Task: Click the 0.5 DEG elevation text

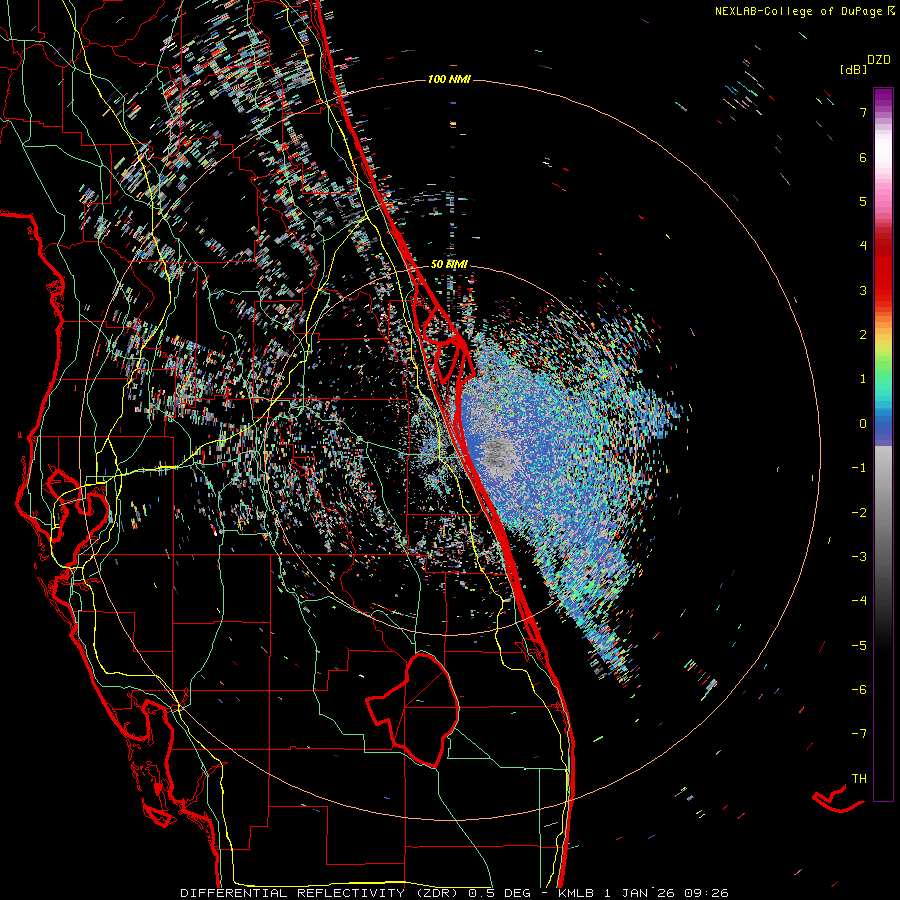Action: coord(500,893)
